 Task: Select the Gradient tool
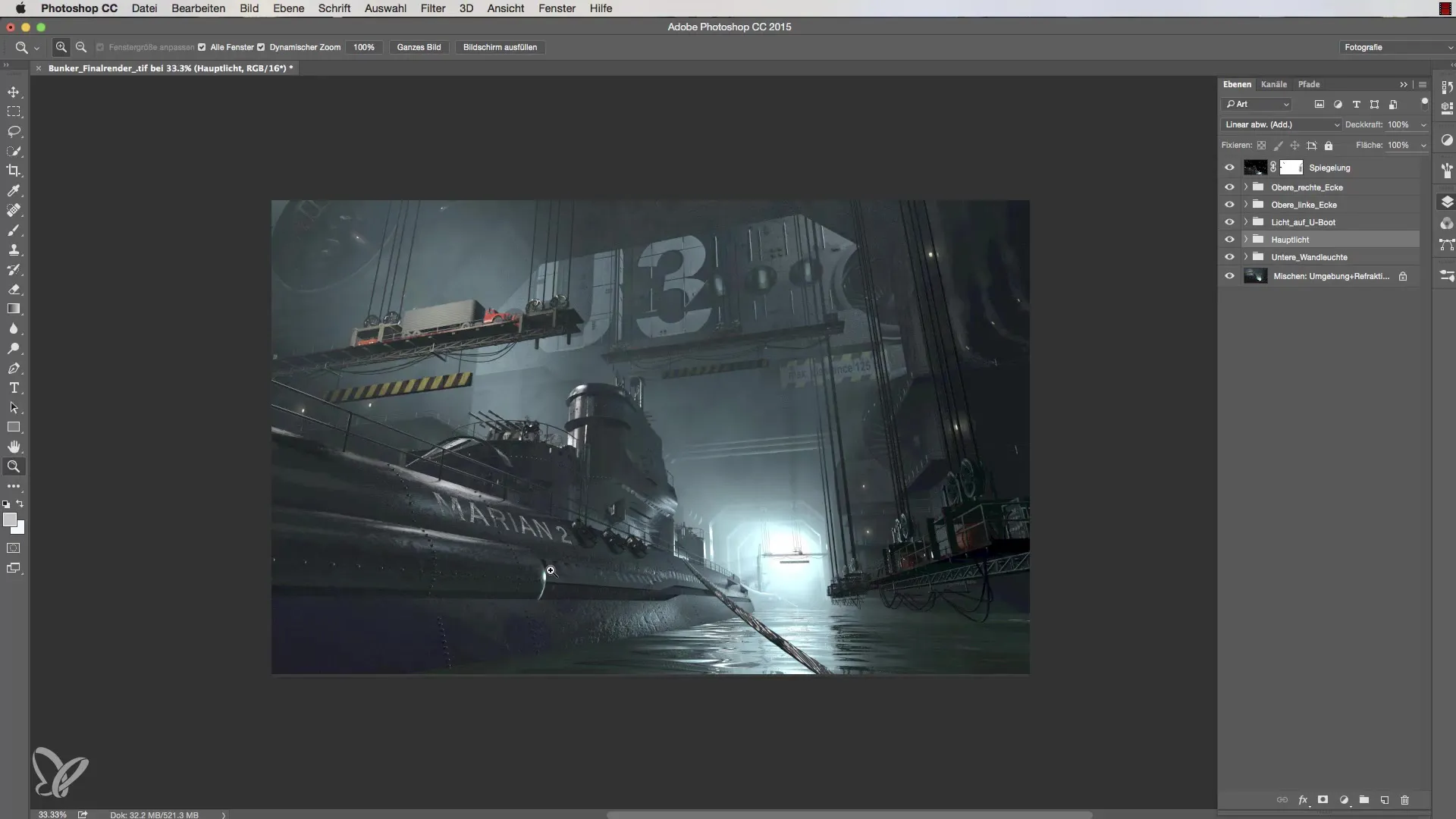14,309
